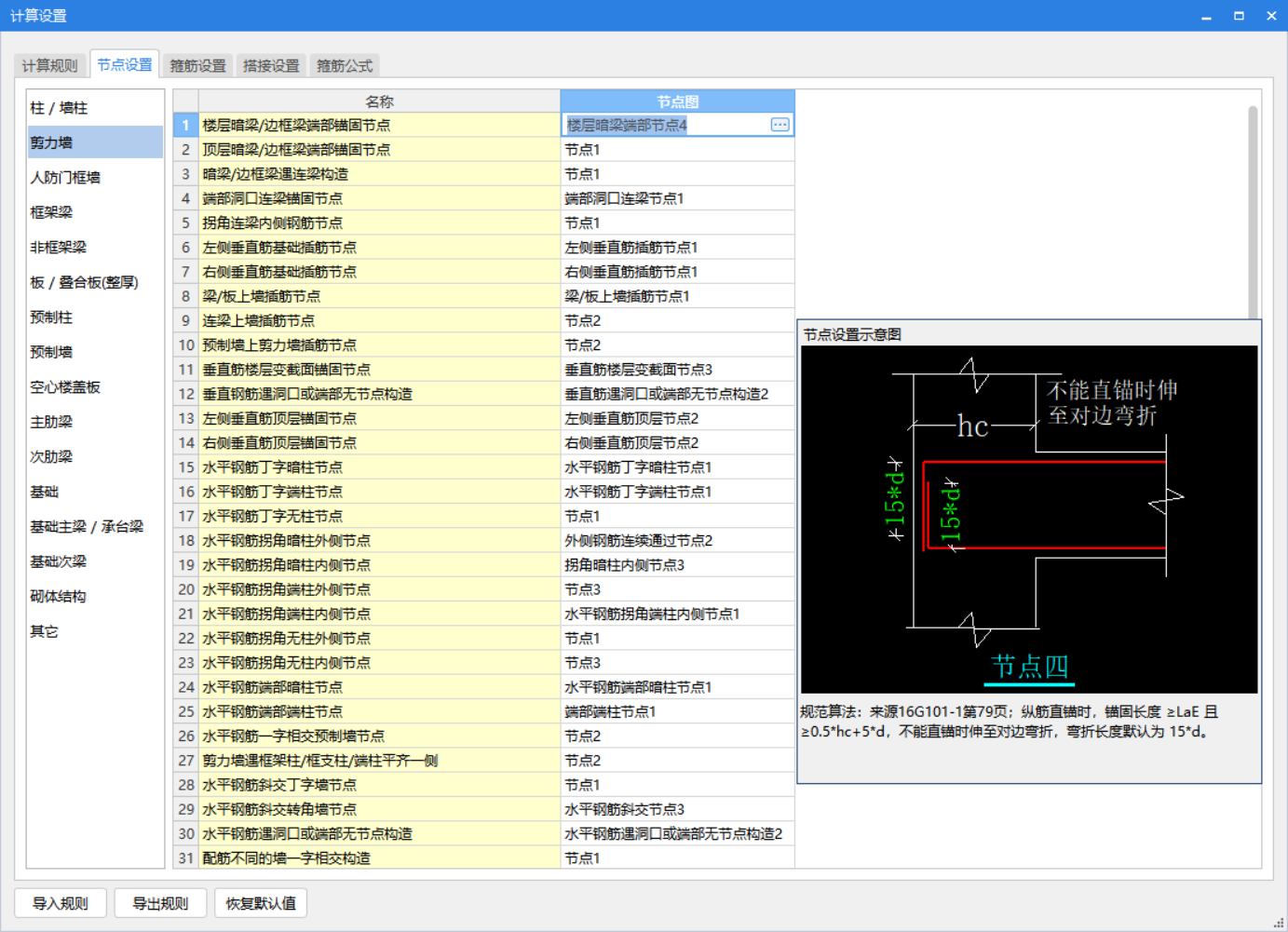This screenshot has height=932, width=1288.
Task: Maximize the 计算设置 window
Action: pos(1239,16)
